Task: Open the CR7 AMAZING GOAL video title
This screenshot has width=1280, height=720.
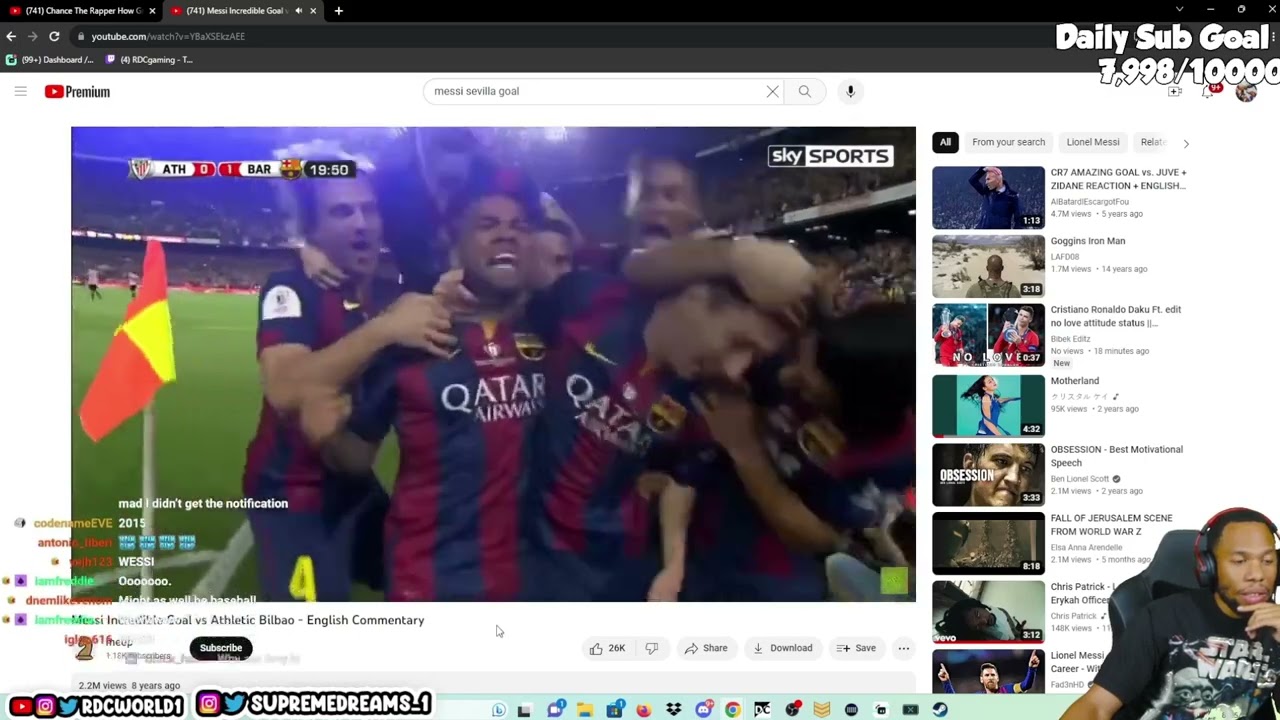Action: (1118, 179)
